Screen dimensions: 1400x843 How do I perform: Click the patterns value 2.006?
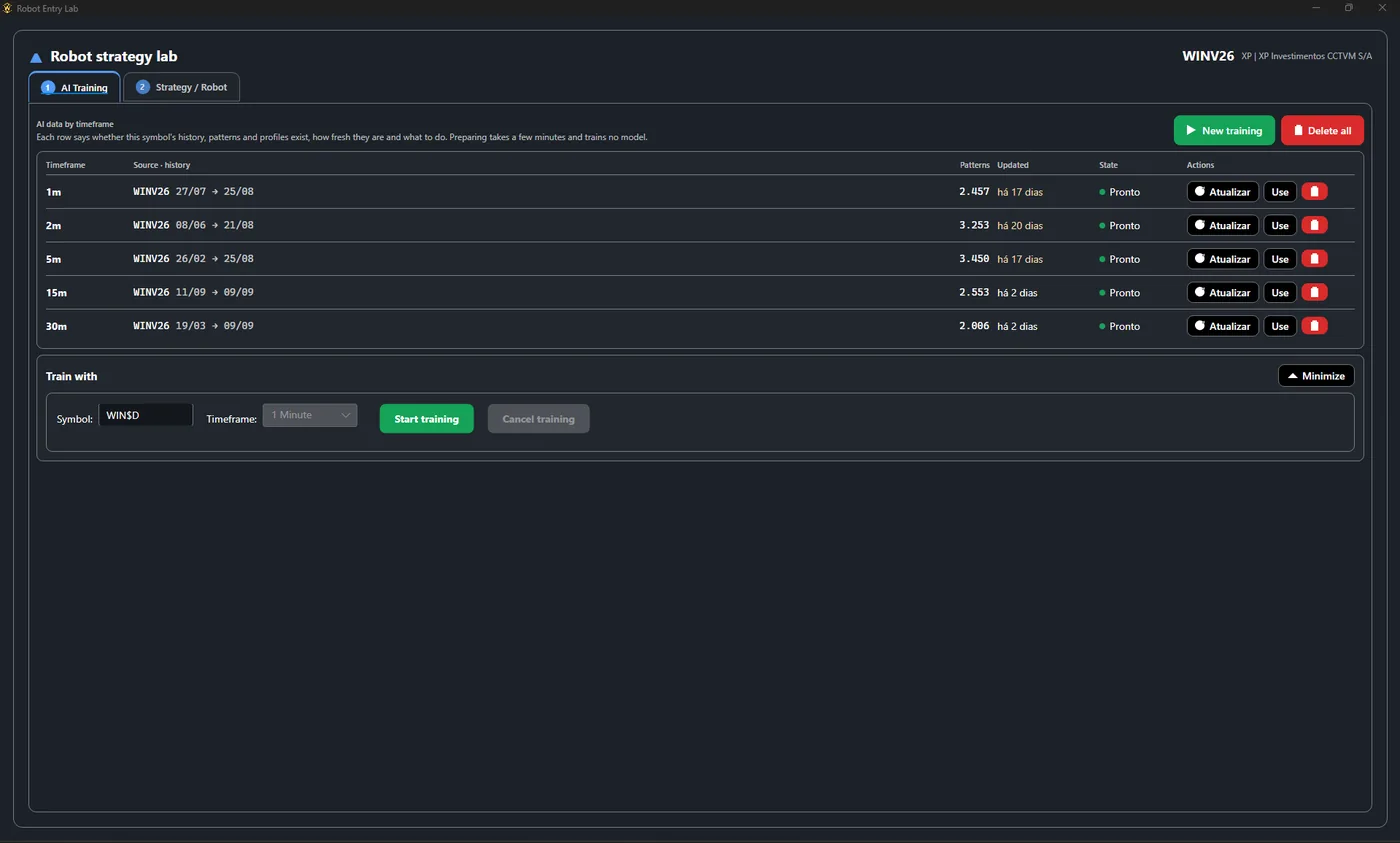(974, 325)
